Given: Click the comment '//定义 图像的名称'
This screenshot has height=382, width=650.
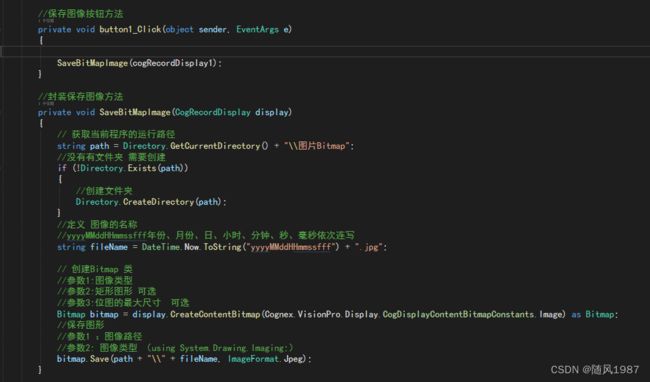Looking at the screenshot, I should (x=97, y=225).
